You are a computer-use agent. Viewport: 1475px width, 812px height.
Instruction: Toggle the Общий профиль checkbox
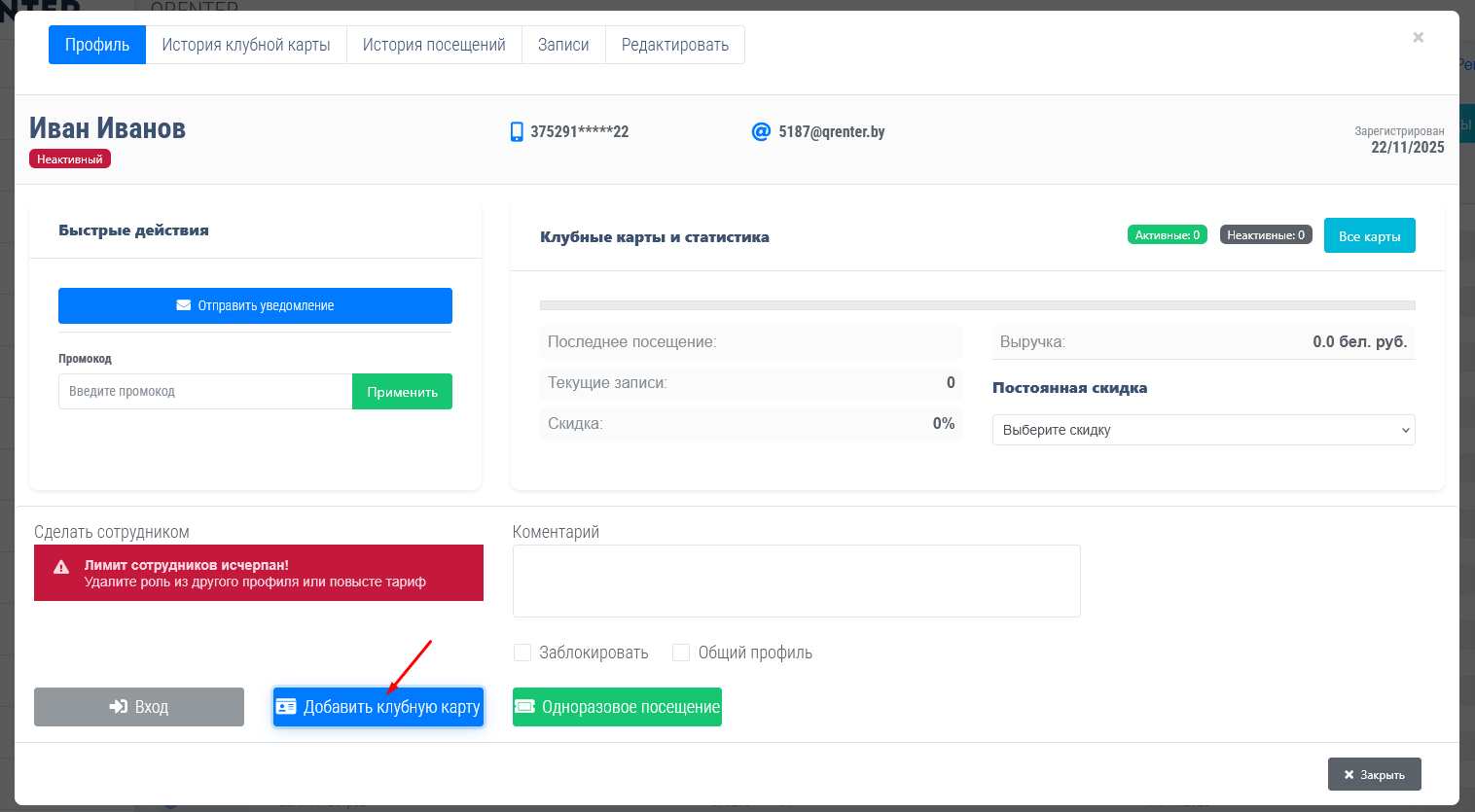(681, 653)
